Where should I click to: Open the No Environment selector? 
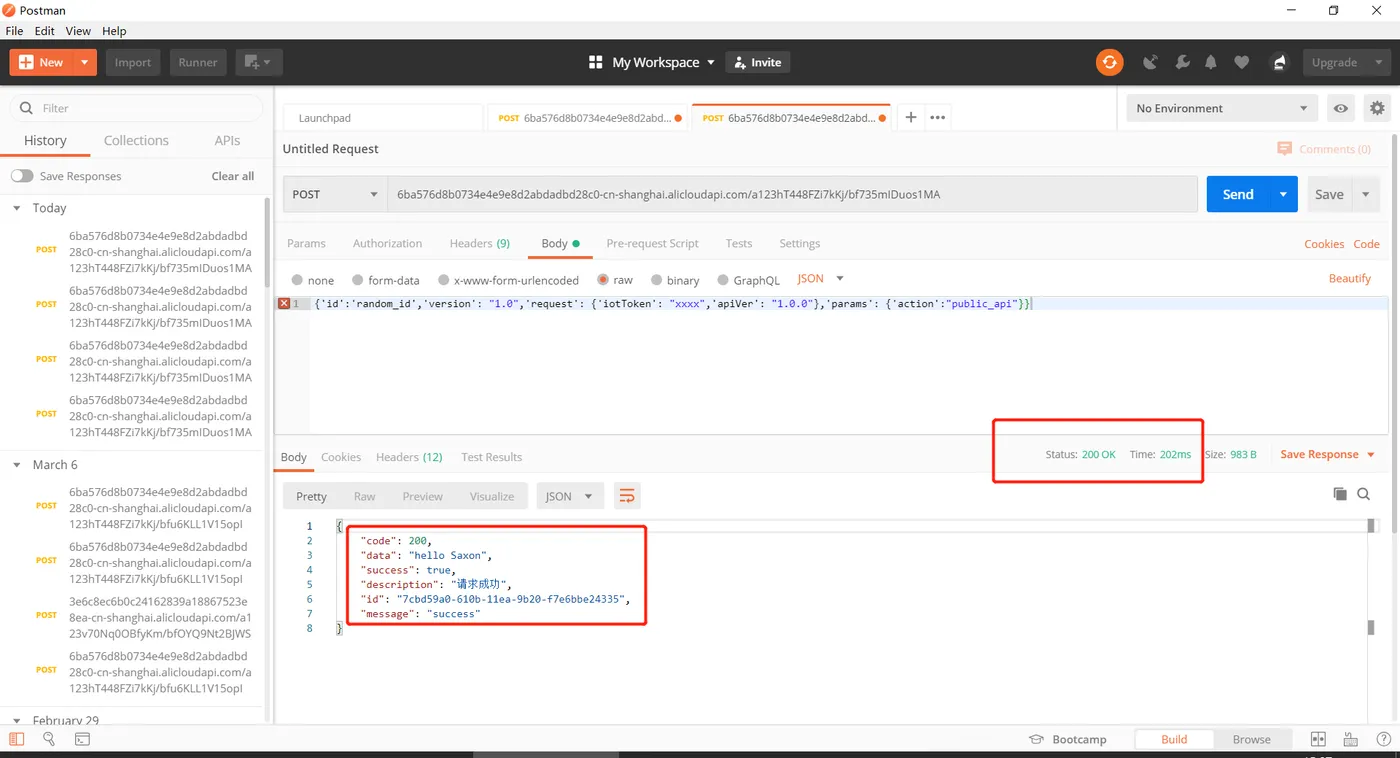(x=1222, y=108)
